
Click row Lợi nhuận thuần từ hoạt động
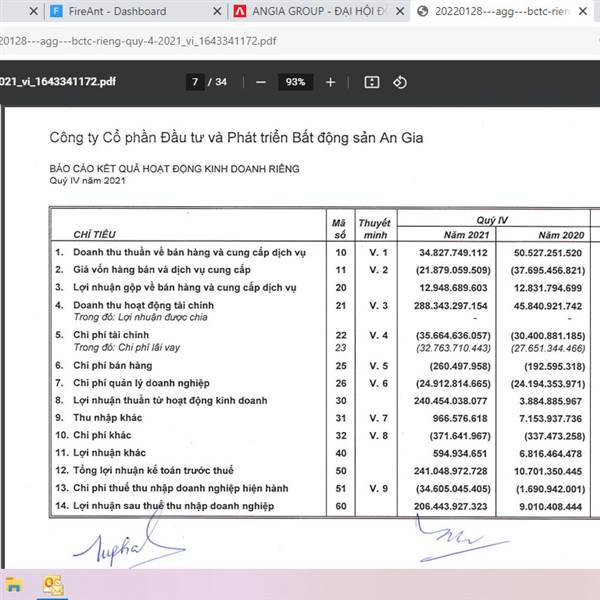pyautogui.click(x=161, y=400)
